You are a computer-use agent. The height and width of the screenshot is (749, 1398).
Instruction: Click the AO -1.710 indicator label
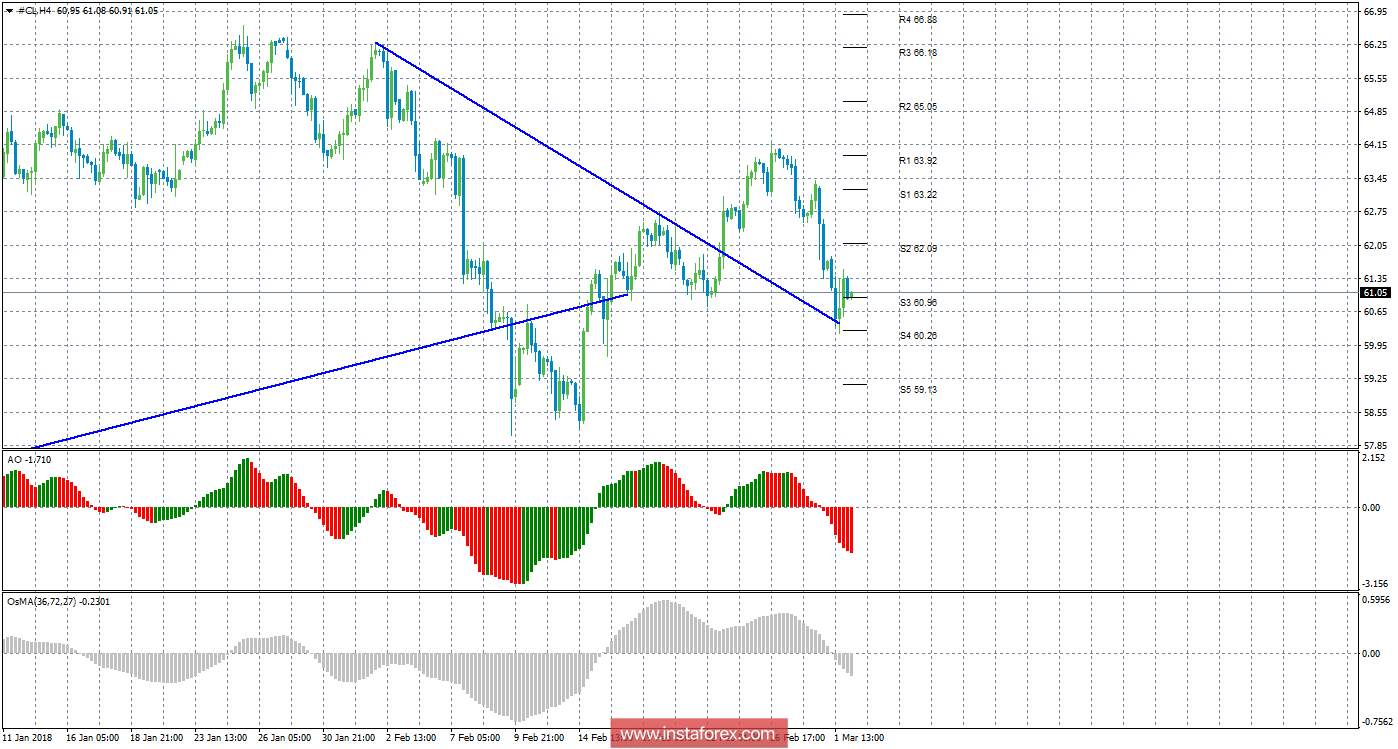pos(29,459)
